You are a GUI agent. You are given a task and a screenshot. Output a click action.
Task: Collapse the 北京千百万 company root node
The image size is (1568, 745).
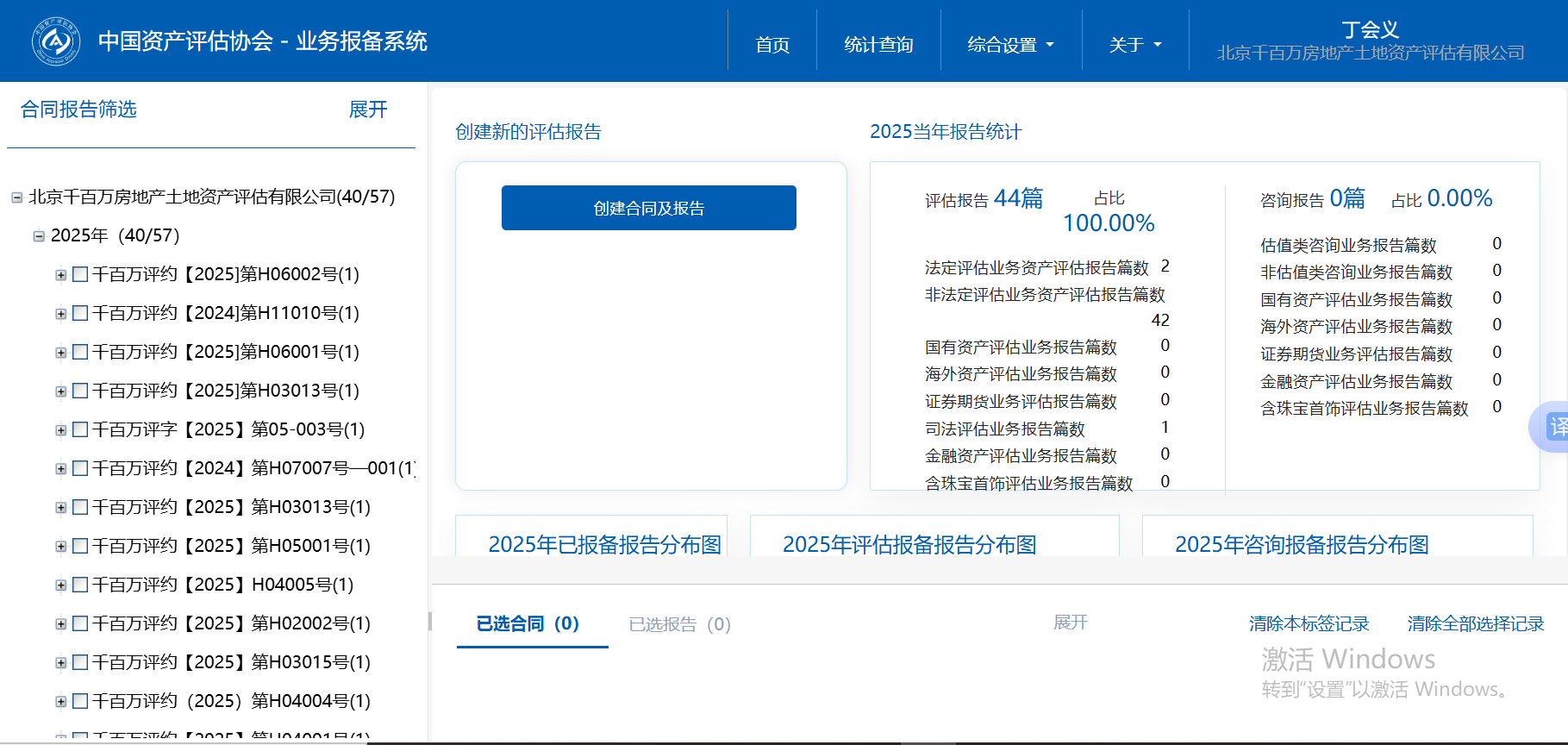[16, 197]
